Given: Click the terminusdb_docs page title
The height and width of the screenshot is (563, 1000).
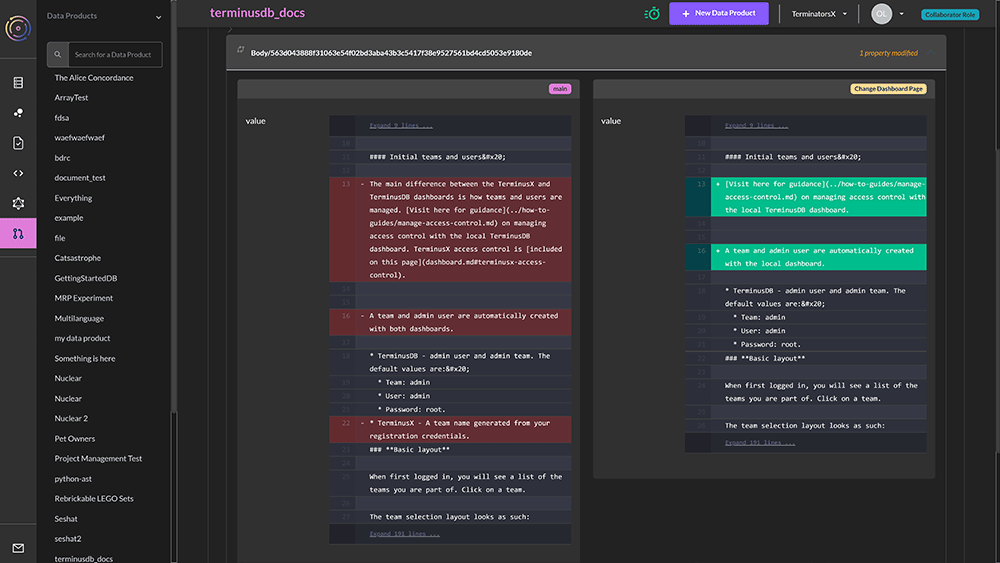Looking at the screenshot, I should tap(258, 13).
